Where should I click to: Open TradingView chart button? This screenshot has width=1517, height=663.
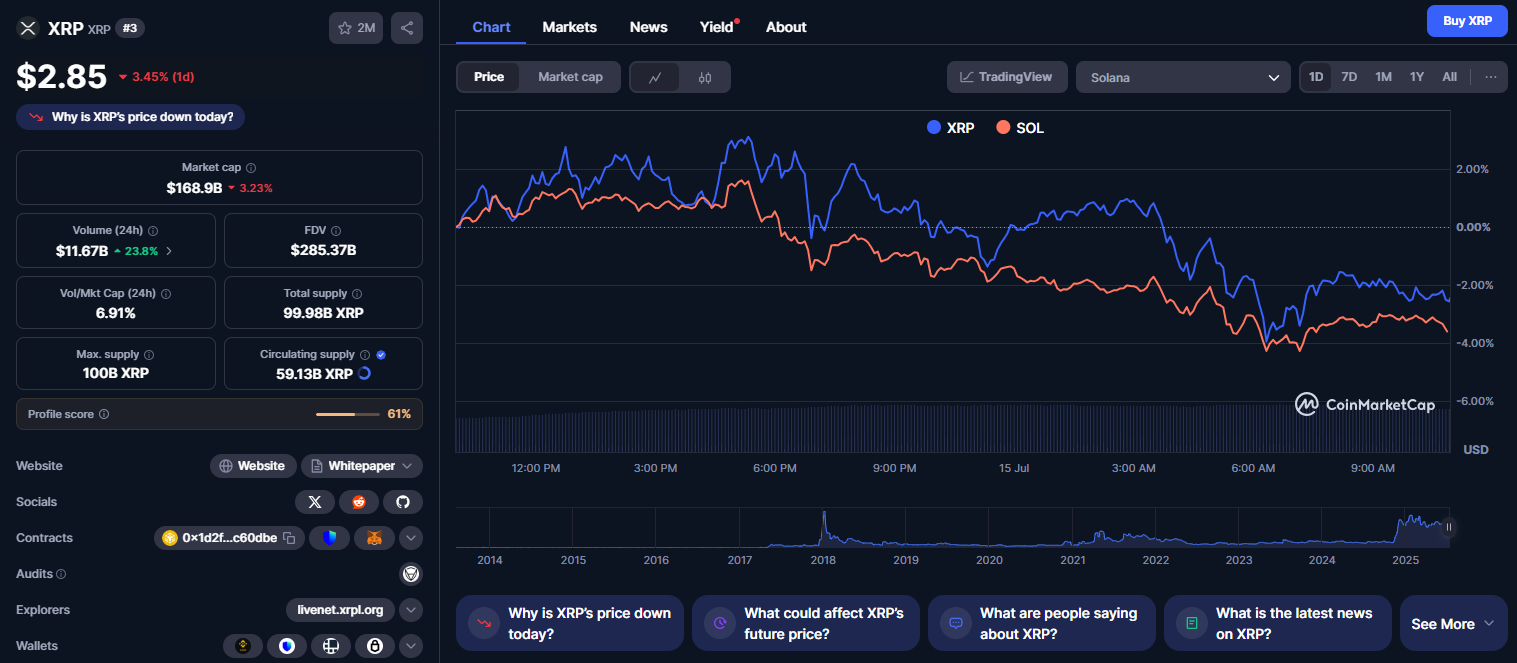tap(1007, 77)
